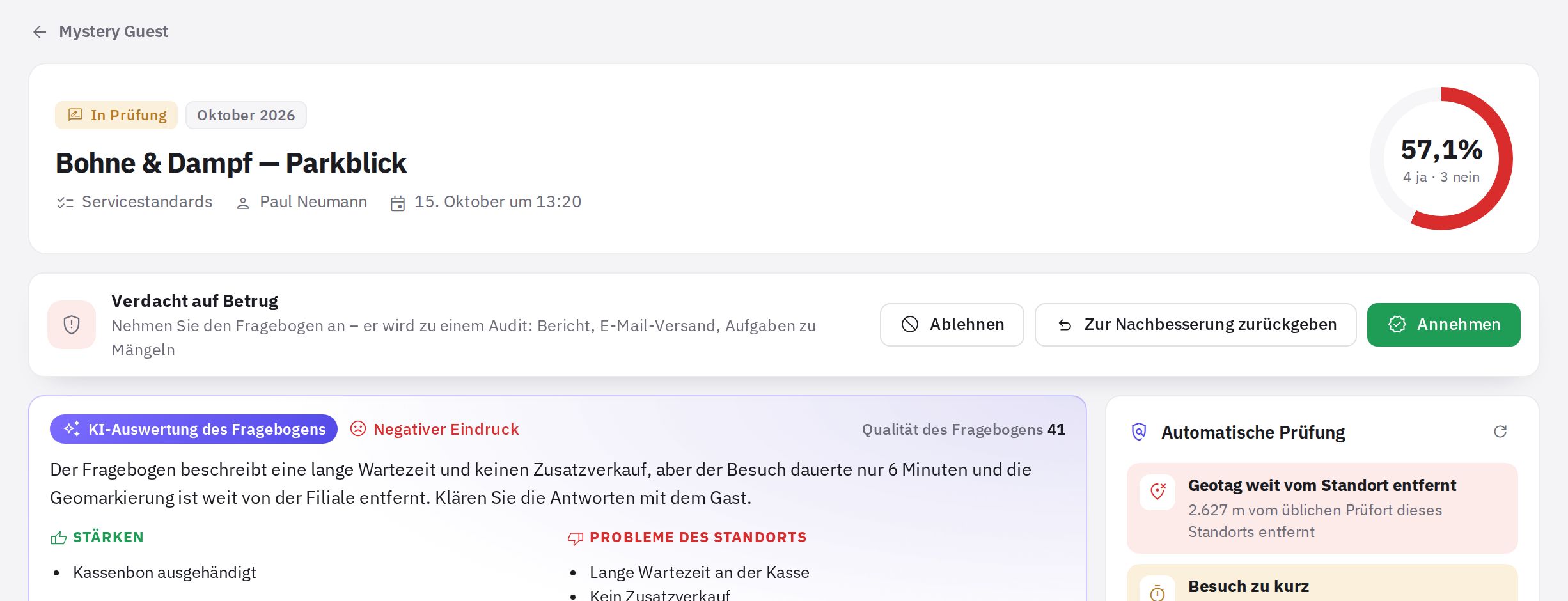Screen dimensions: 1568x601
Task: Click the 'Lange Wartezeit an der Kasse' item
Action: (700, 573)
